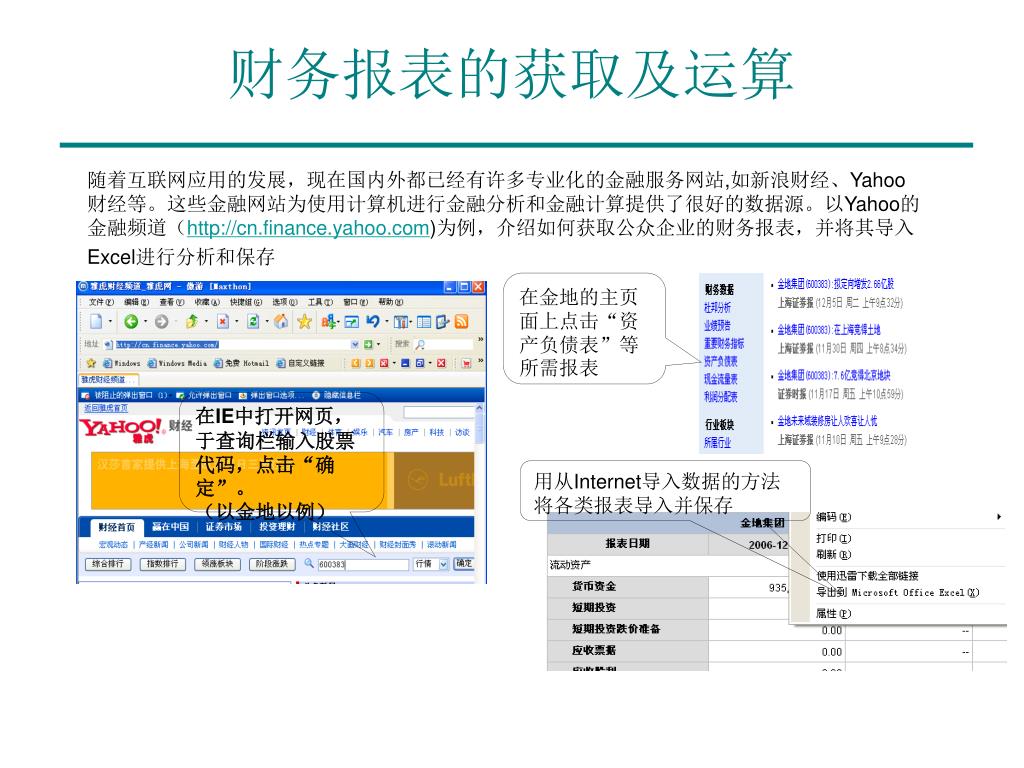Expand the dropdown arrow beside the Go button
The height and width of the screenshot is (768, 1024).
click(x=378, y=344)
